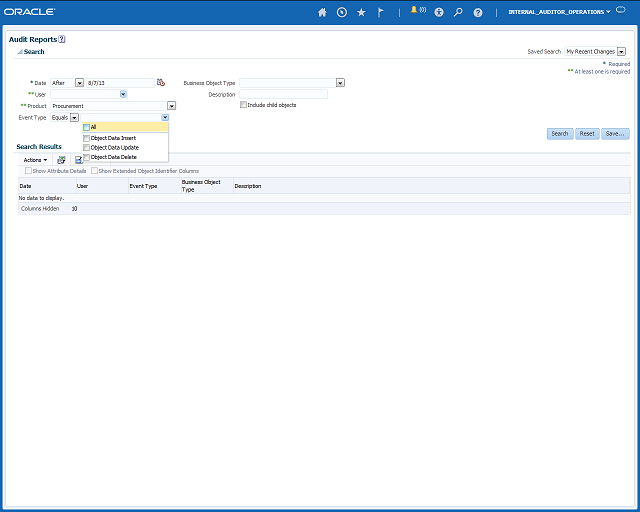Click the Columns Hidden label

40,209
